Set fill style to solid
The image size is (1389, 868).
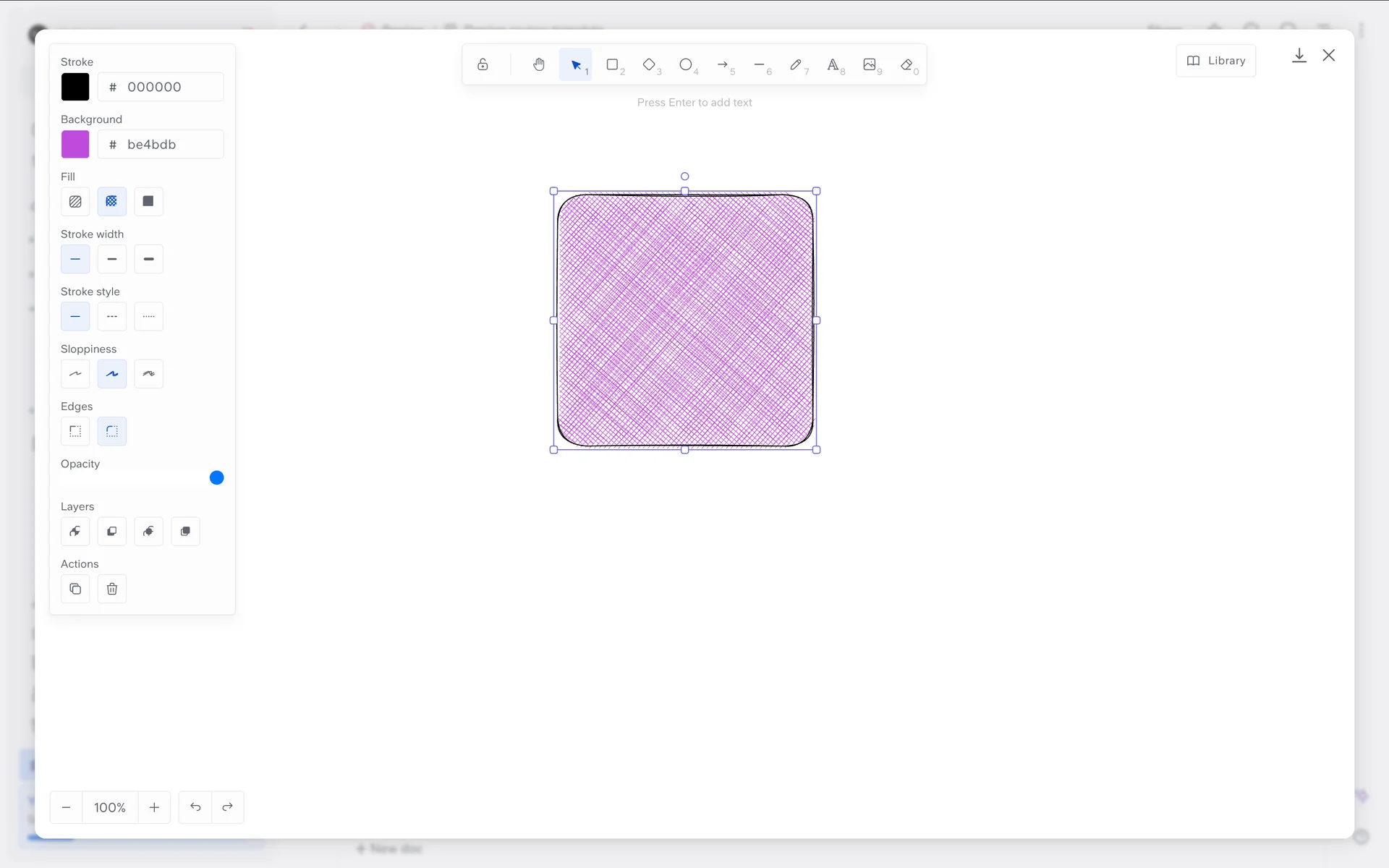(148, 201)
